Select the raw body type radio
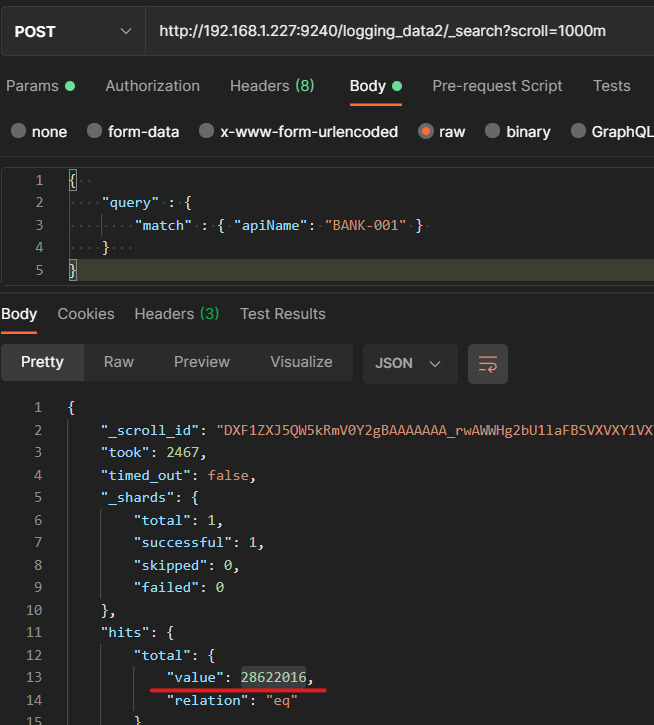The width and height of the screenshot is (654, 725). tap(426, 131)
